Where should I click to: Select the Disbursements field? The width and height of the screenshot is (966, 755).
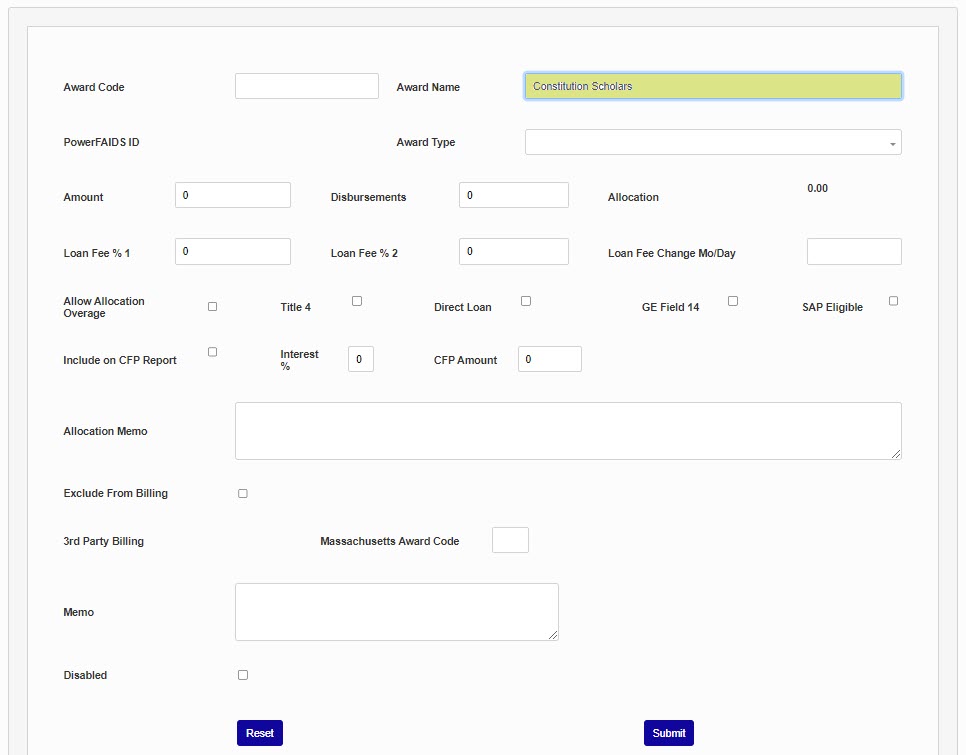[x=513, y=195]
